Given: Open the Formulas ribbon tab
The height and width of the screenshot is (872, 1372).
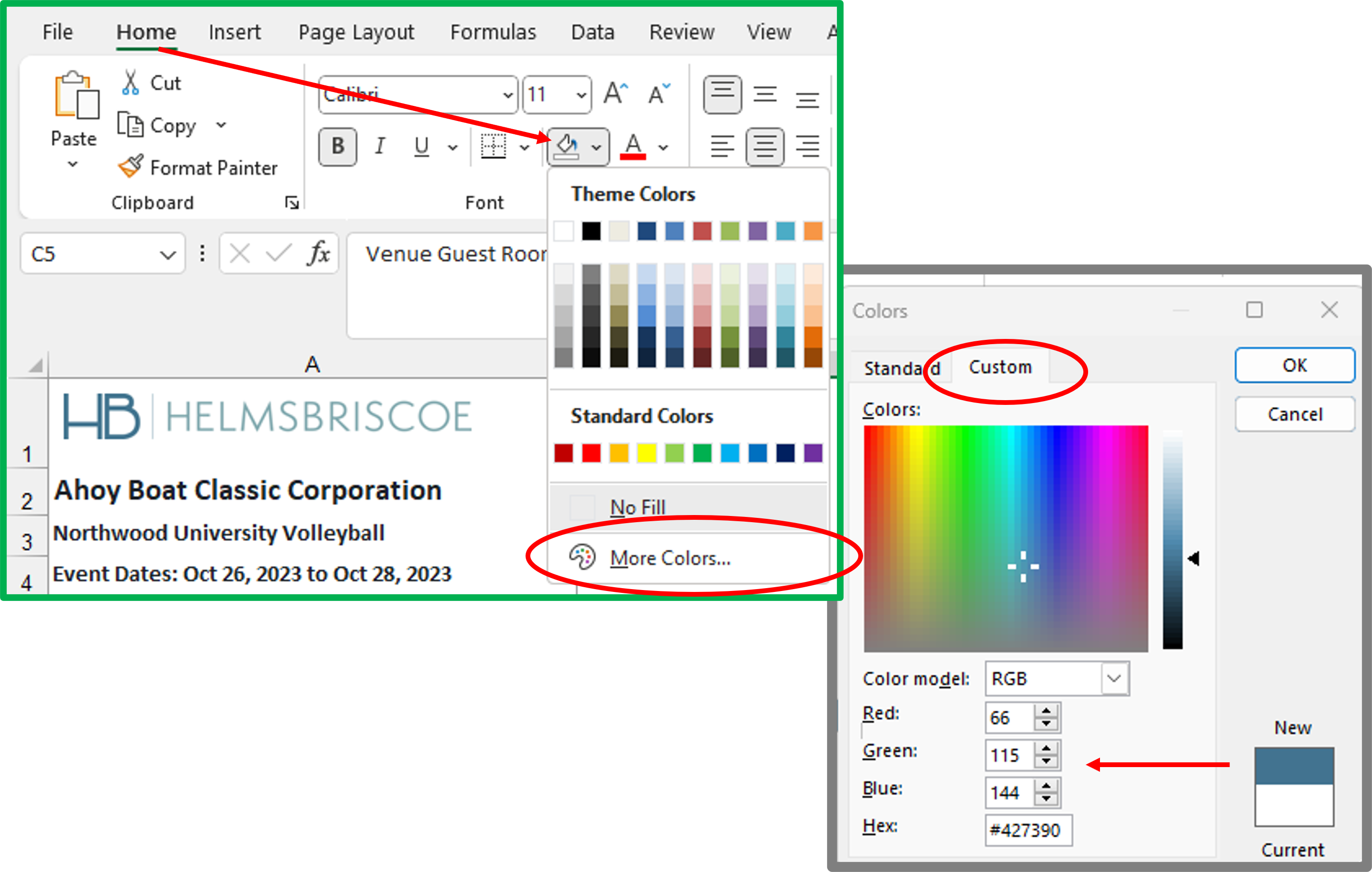Looking at the screenshot, I should click(492, 32).
